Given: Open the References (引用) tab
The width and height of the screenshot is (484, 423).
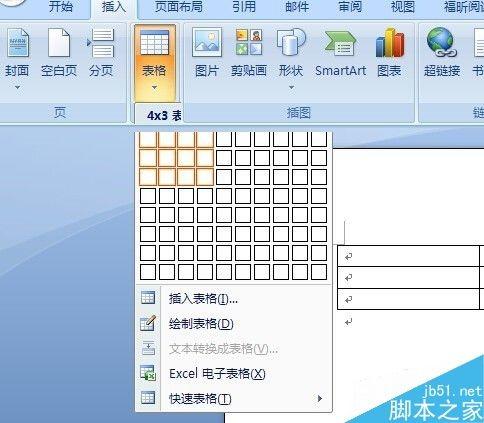Looking at the screenshot, I should click(244, 7).
